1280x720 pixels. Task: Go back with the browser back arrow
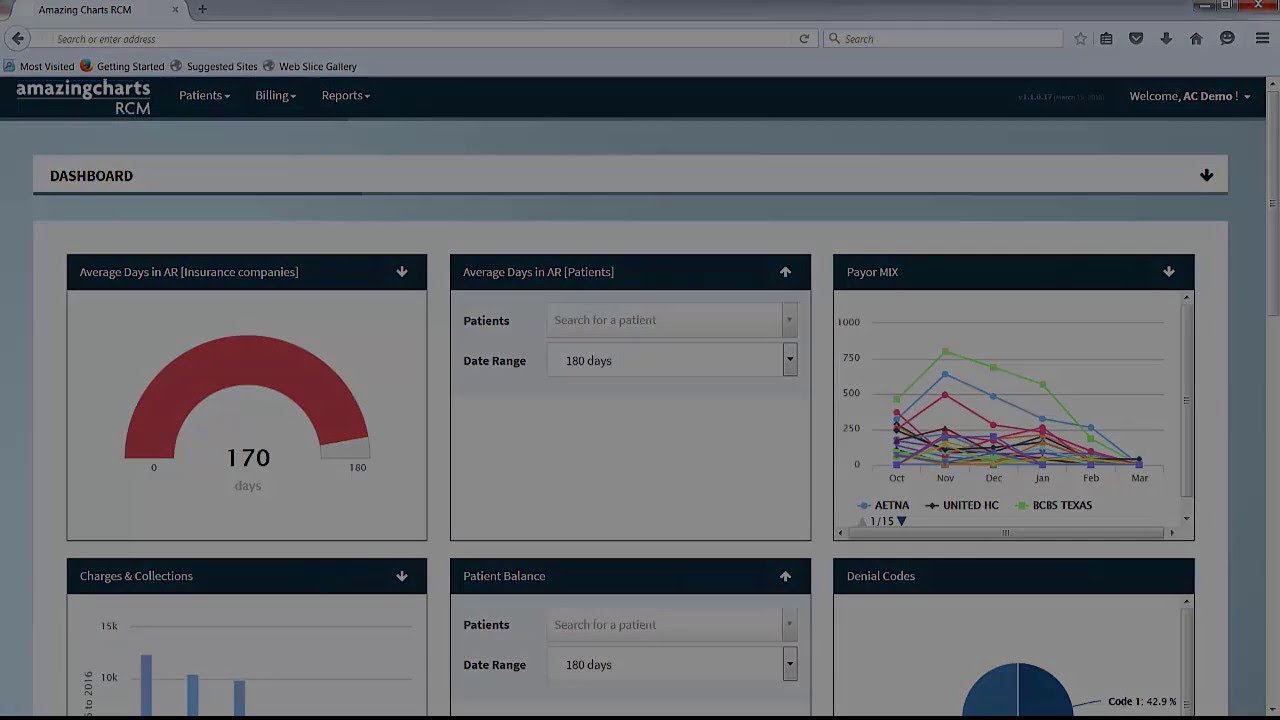(17, 39)
